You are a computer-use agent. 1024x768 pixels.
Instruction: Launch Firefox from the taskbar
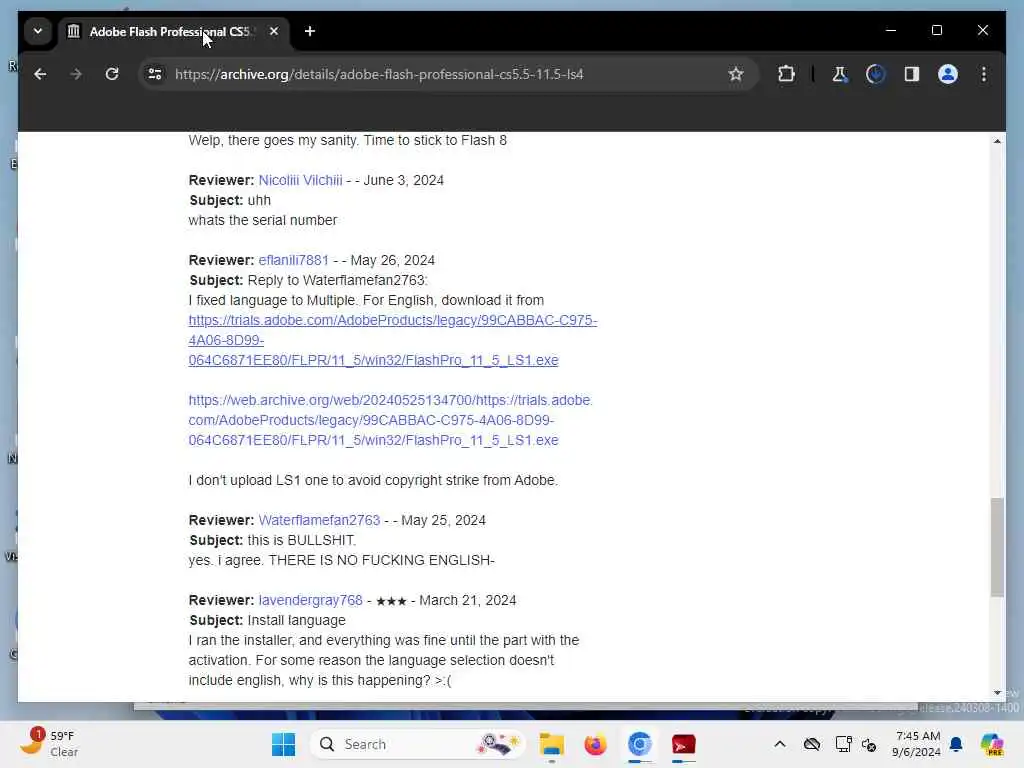[x=595, y=744]
